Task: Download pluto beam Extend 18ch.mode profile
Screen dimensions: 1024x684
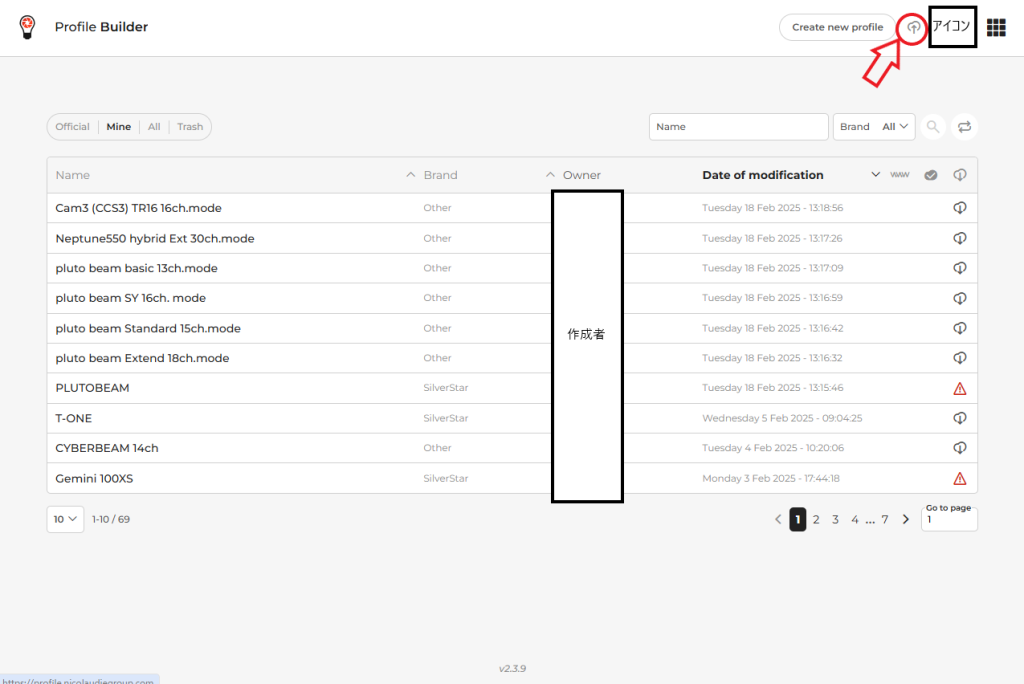Action: point(959,358)
